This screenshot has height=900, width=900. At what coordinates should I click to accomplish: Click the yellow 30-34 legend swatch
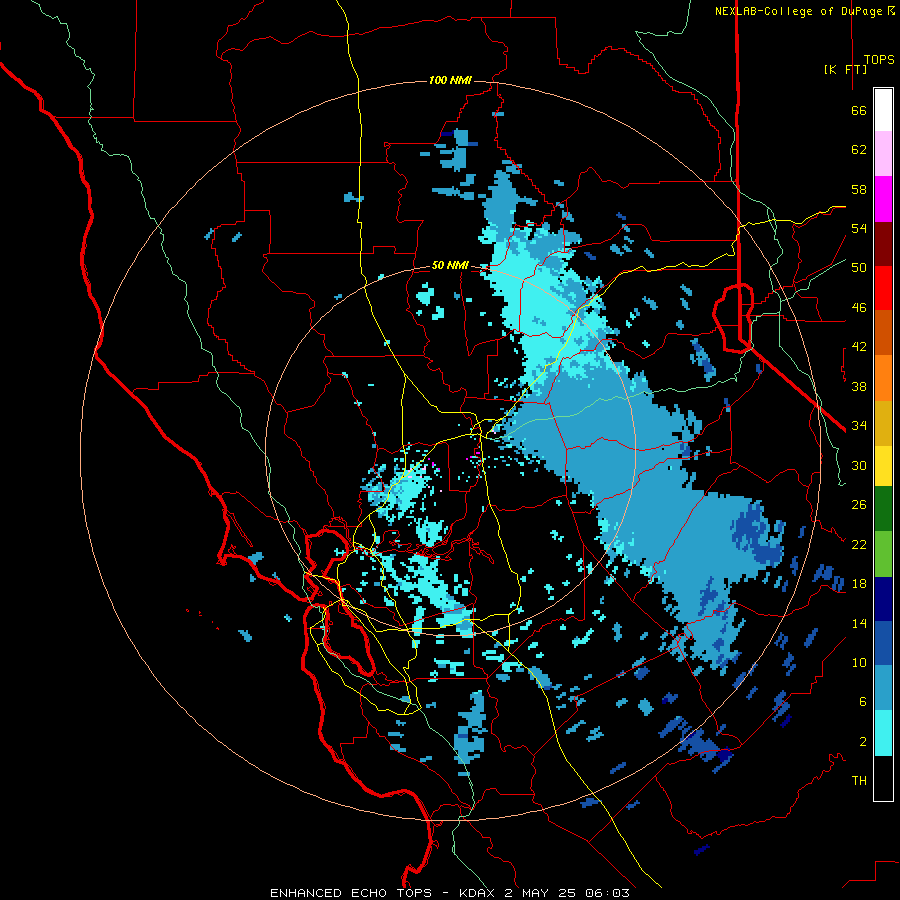883,465
